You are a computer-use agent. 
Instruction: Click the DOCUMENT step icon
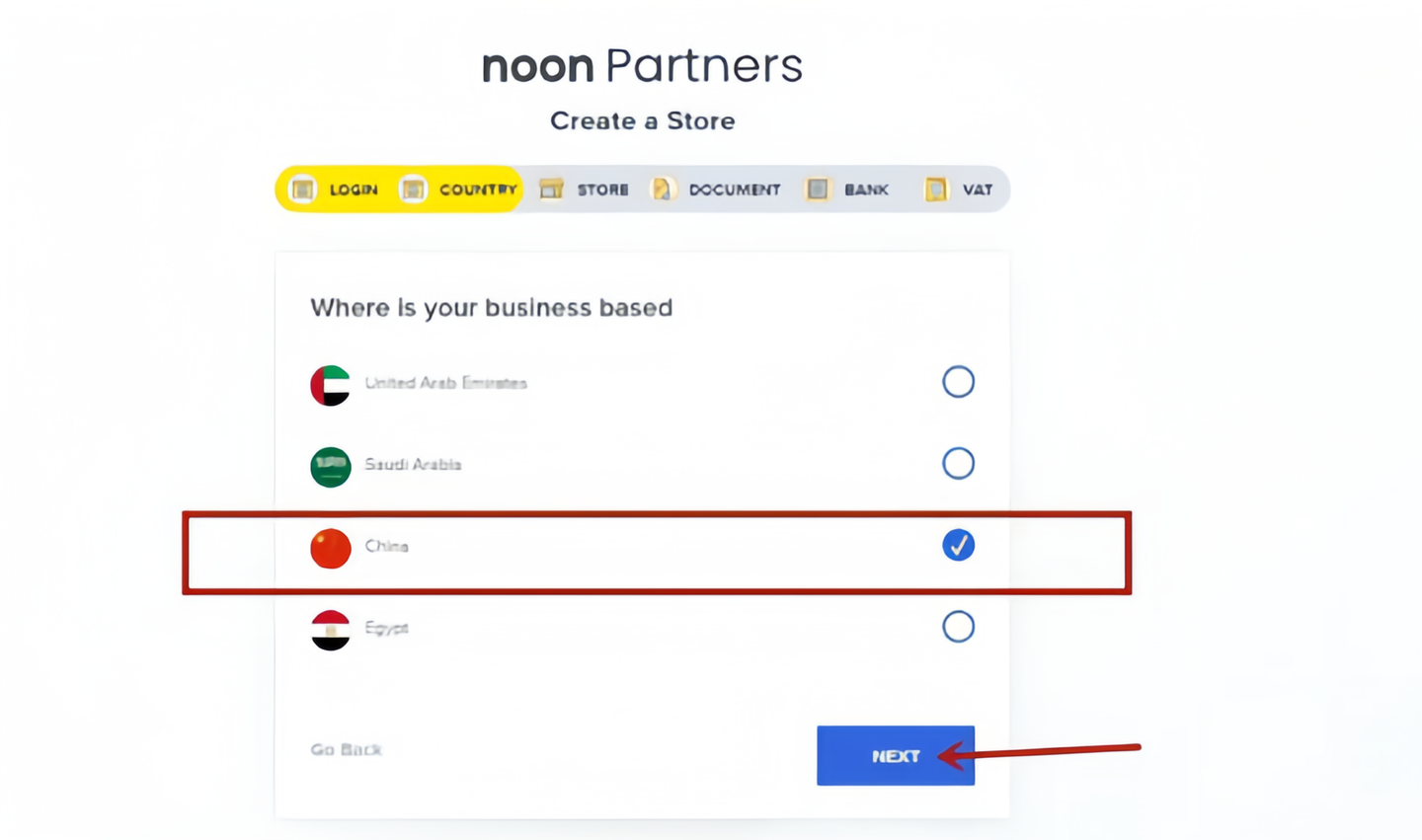[x=663, y=189]
